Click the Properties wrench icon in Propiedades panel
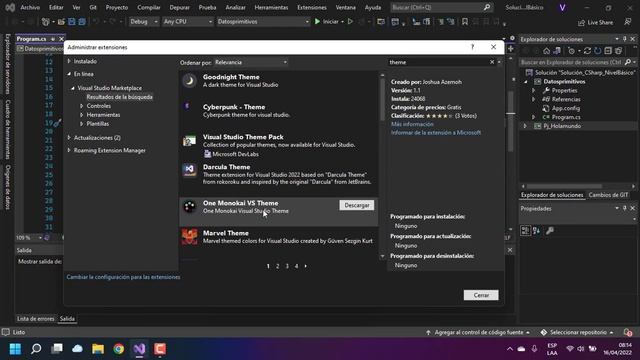Image resolution: width=640 pixels, height=360 pixels. tap(550, 231)
